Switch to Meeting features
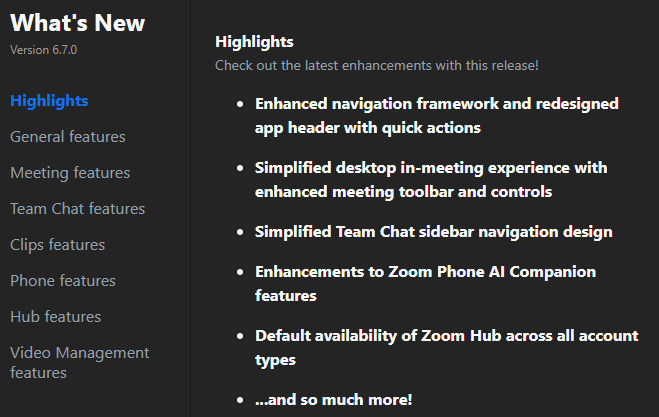The width and height of the screenshot is (659, 417). coord(70,173)
